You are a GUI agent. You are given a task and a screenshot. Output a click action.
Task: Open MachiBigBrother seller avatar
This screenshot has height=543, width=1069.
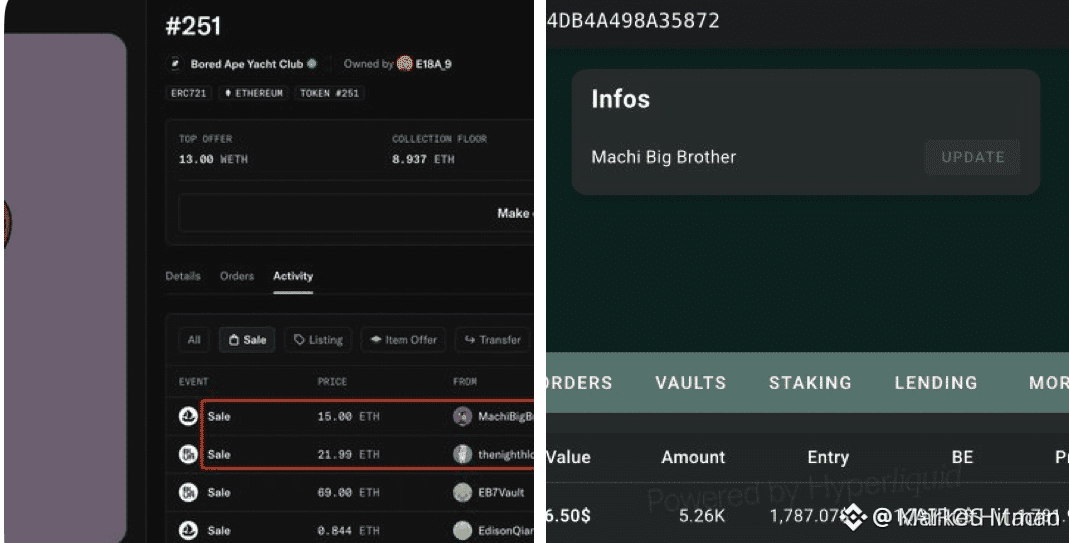462,416
